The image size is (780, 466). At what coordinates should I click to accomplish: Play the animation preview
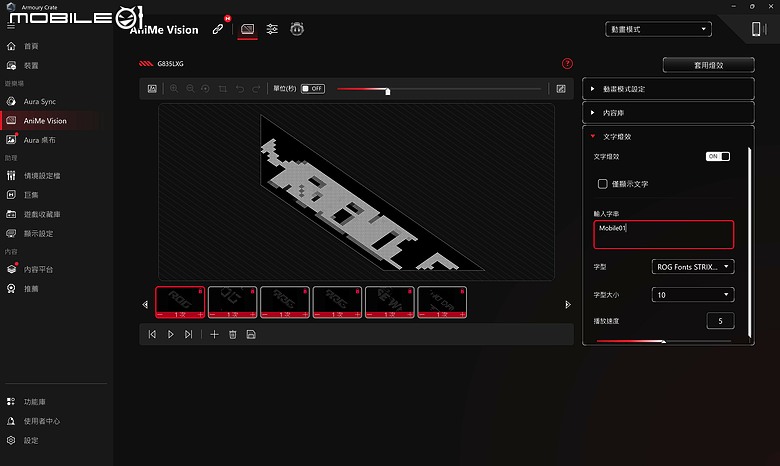pos(170,335)
